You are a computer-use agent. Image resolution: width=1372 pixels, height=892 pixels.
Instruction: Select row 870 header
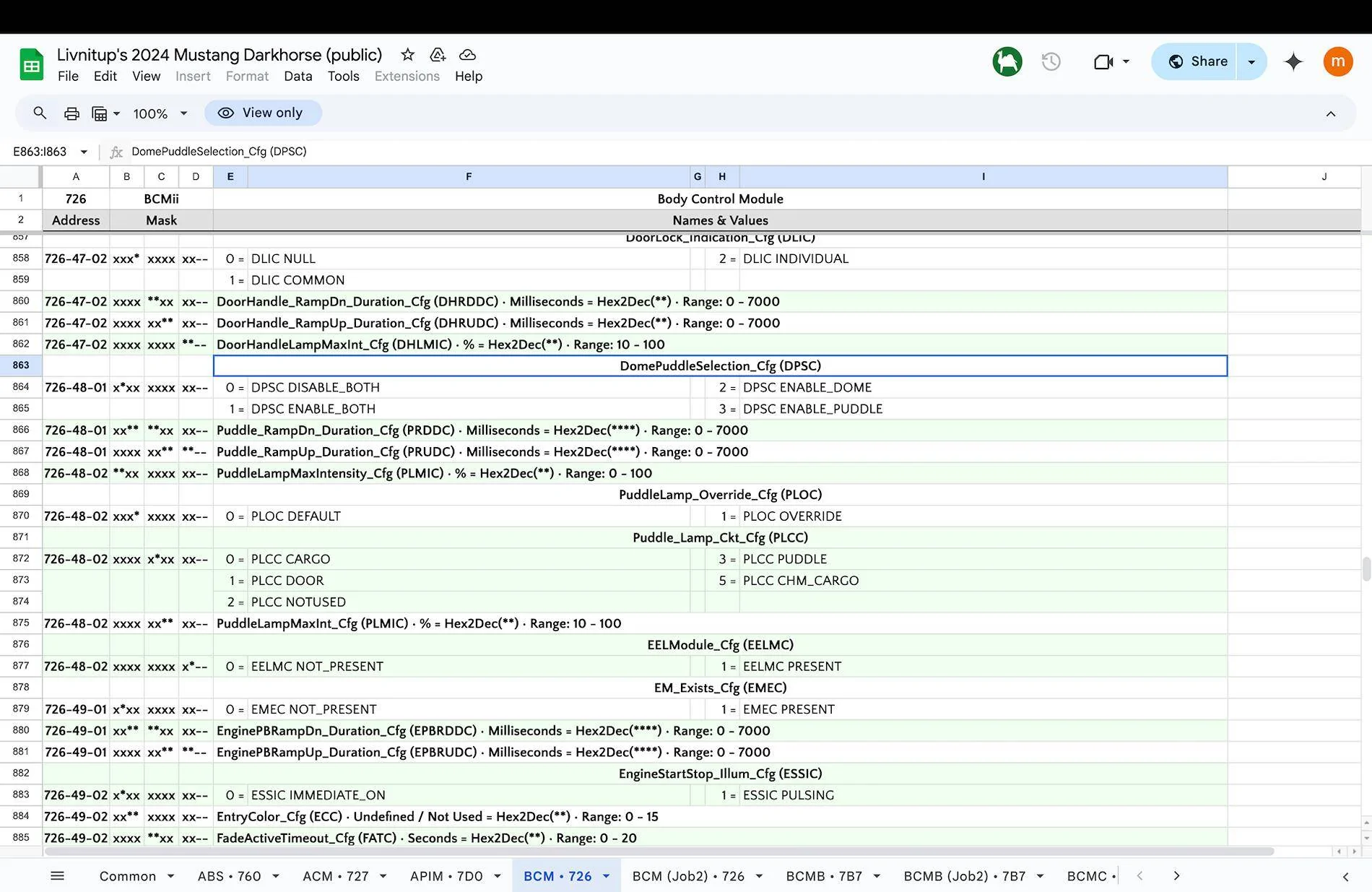[21, 516]
